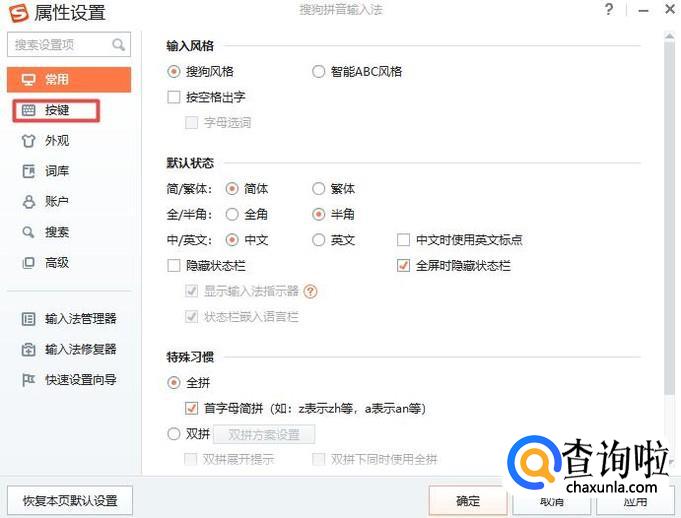Launch 快速设置向导 link
Image resolution: width=681 pixels, height=518 pixels.
coord(81,380)
